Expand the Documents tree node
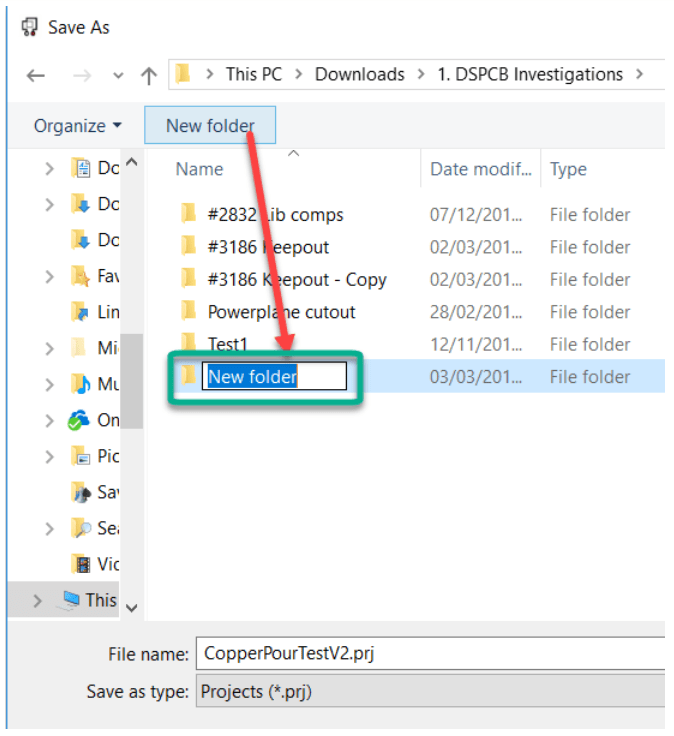Image resolution: width=674 pixels, height=736 pixels. pyautogui.click(x=50, y=169)
